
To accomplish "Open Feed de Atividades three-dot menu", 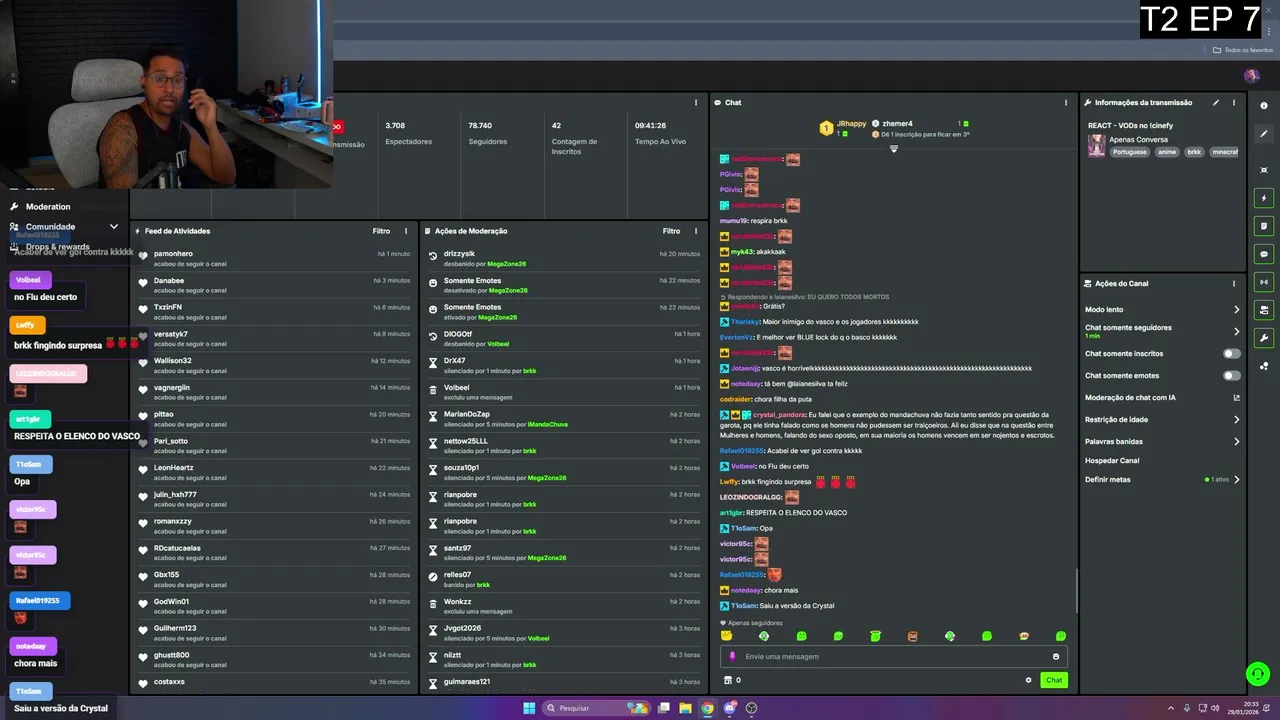I will (406, 231).
